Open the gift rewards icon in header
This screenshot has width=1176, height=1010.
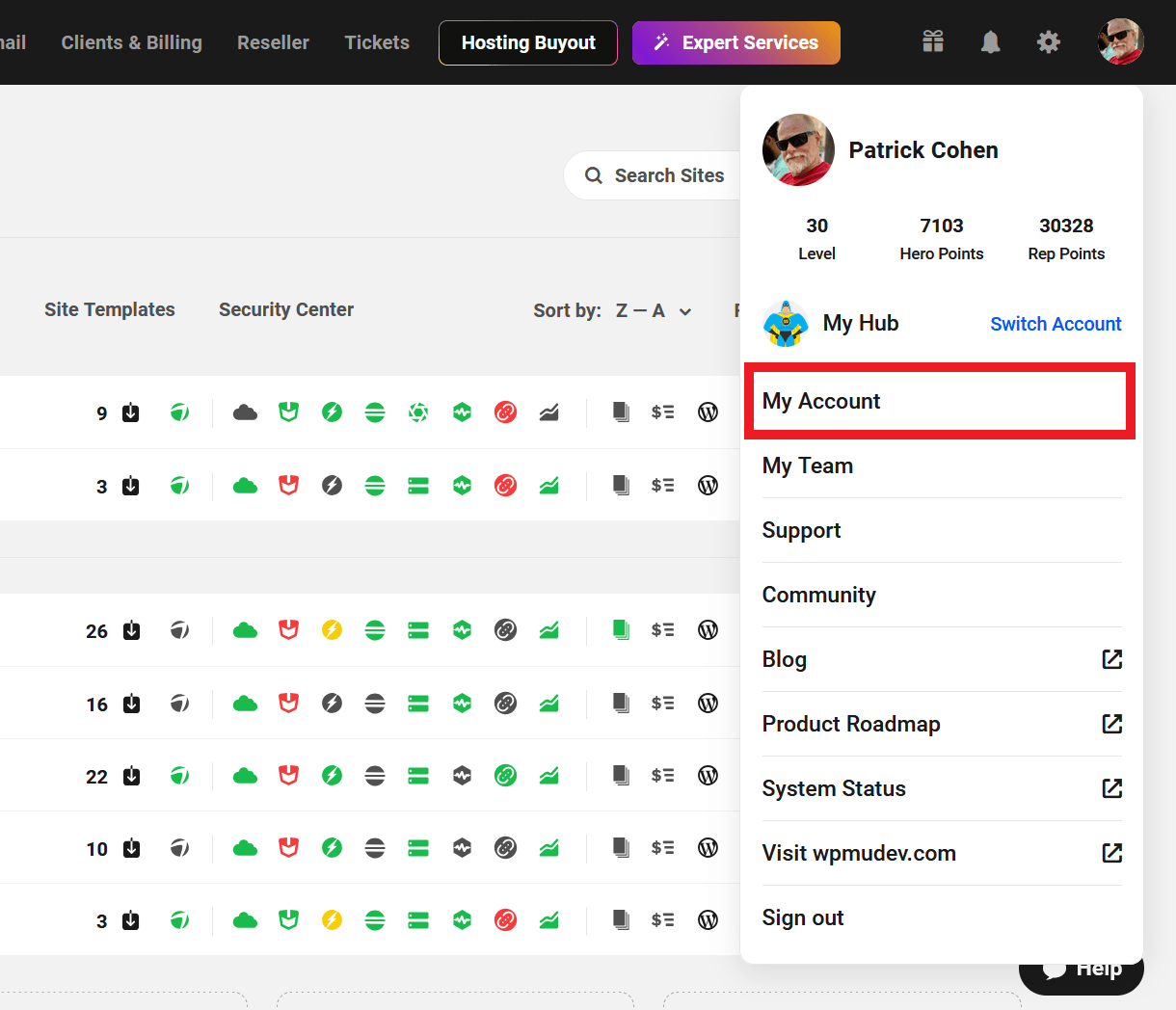(x=932, y=41)
